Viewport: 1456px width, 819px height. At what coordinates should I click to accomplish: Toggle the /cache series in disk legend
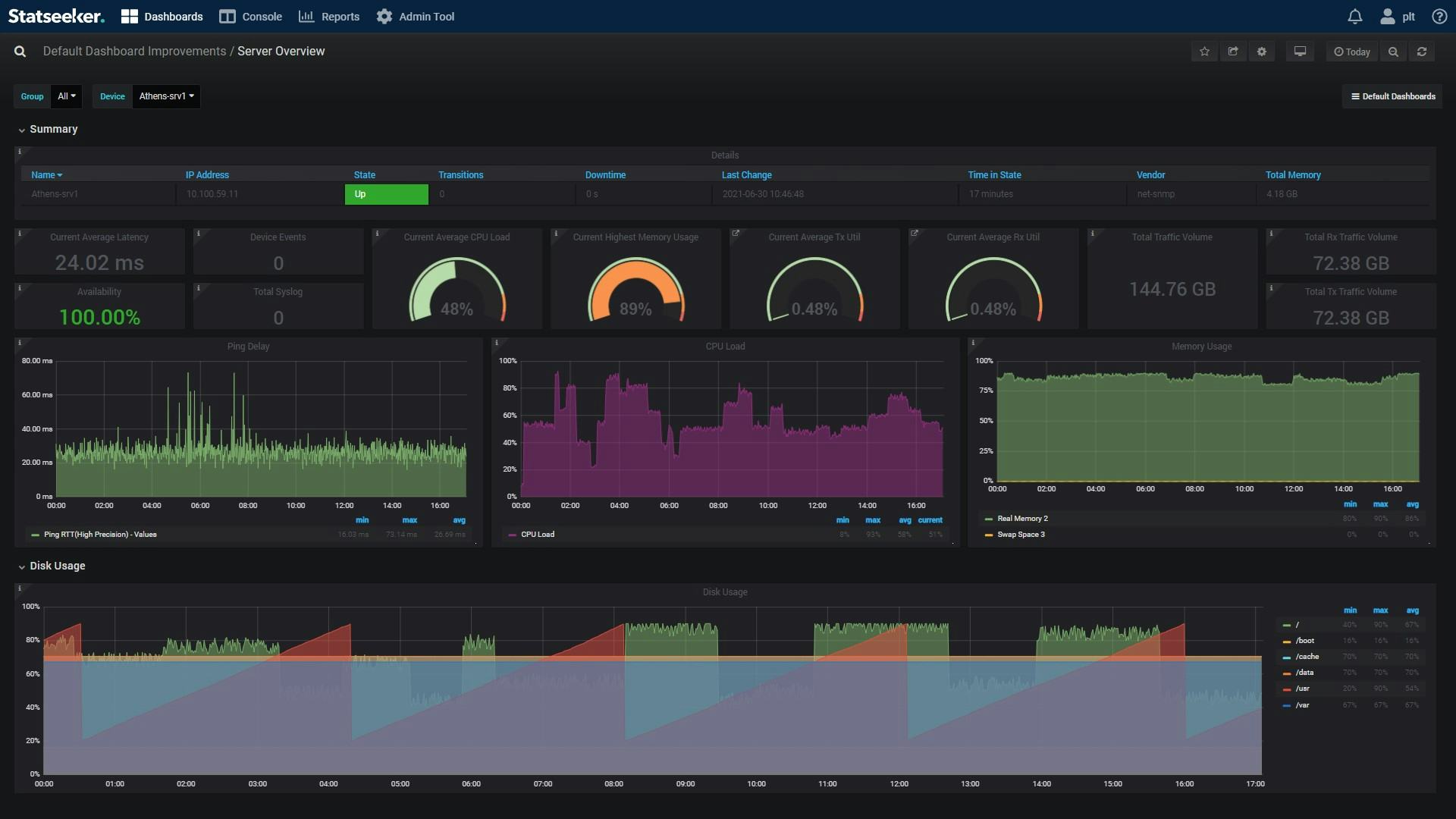click(1307, 657)
